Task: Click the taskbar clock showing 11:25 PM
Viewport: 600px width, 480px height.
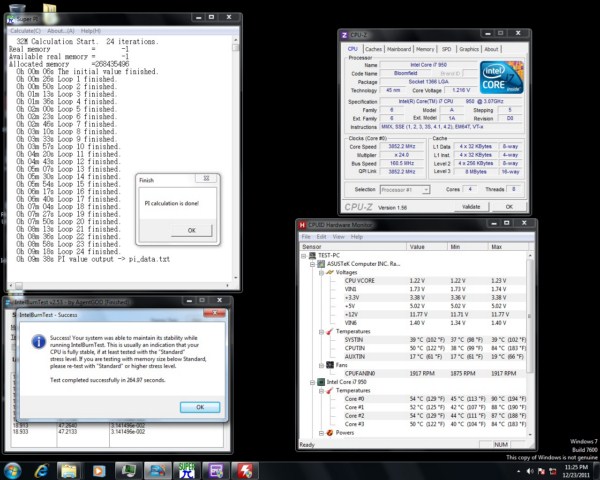Action: 576,471
